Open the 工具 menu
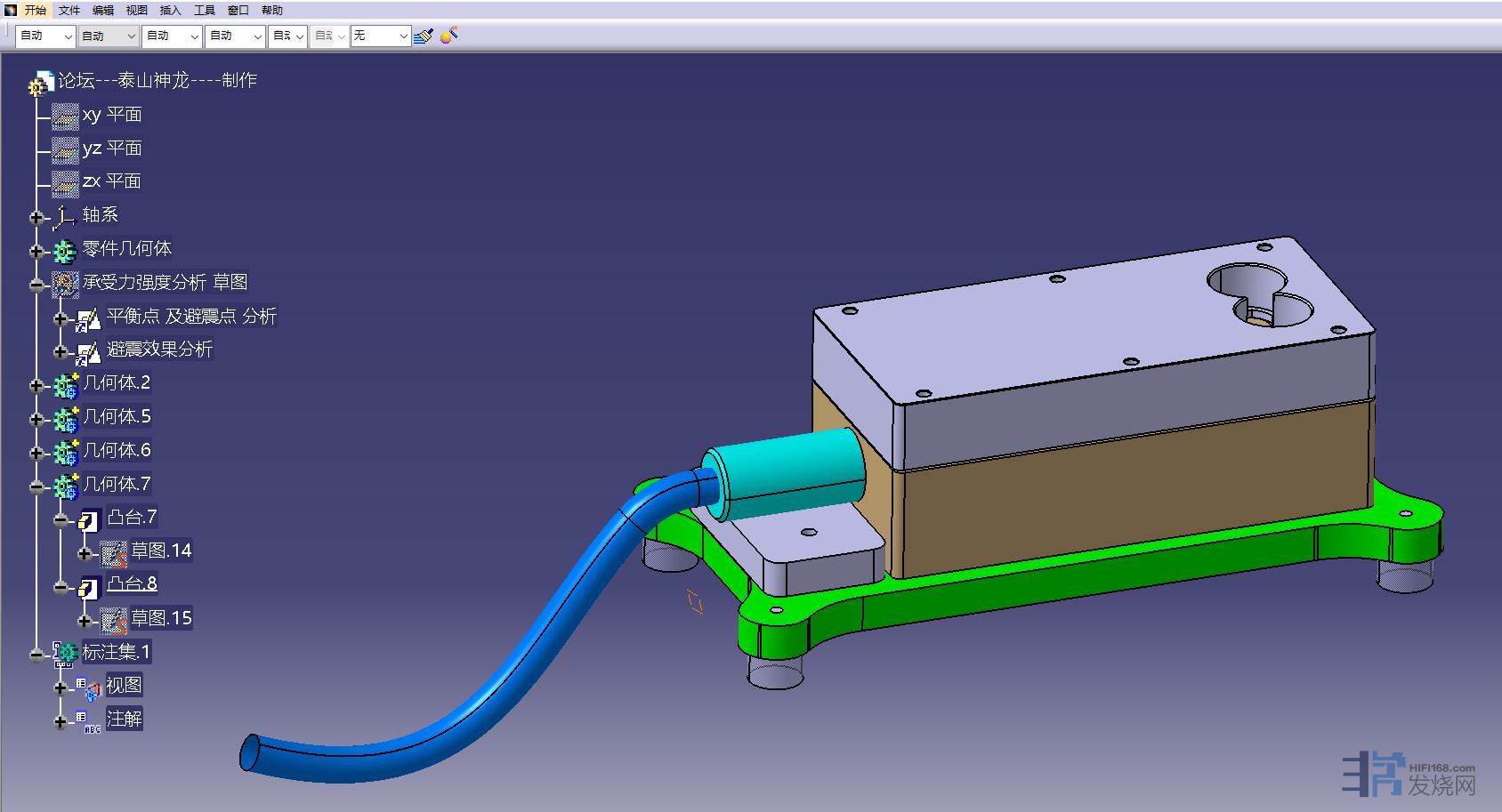 point(205,11)
